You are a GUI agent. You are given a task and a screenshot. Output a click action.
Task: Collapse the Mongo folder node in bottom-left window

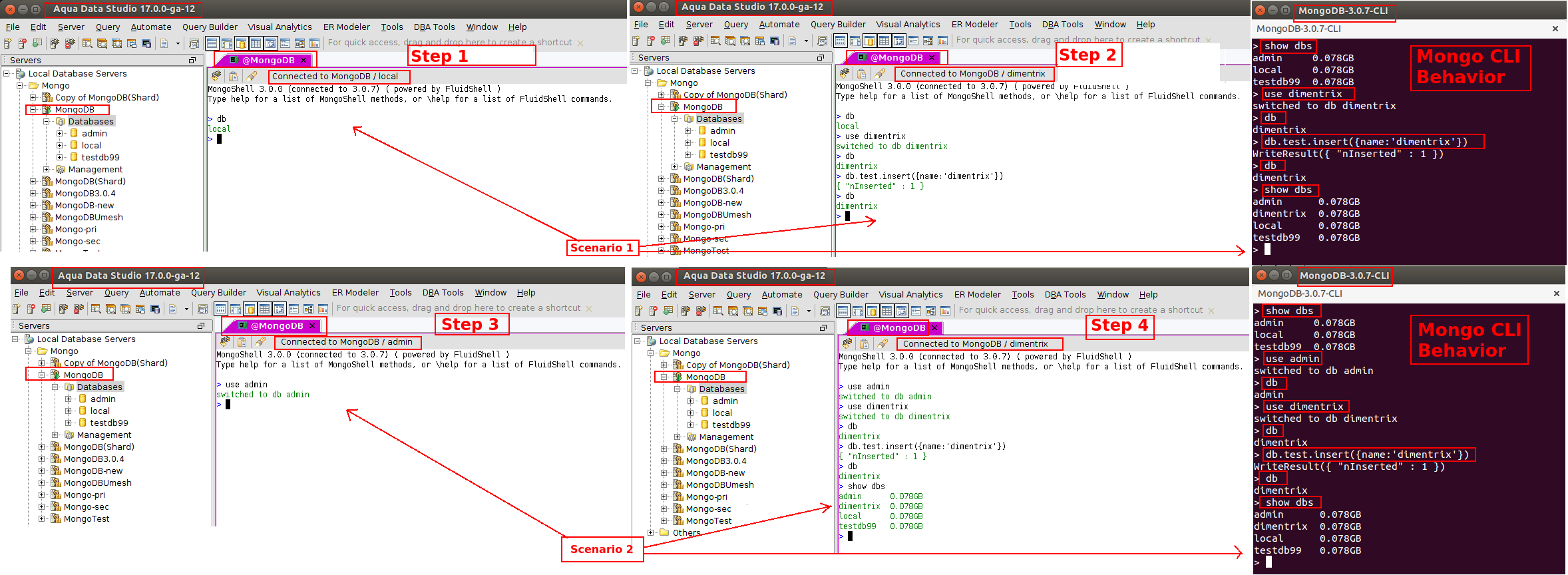click(x=29, y=351)
